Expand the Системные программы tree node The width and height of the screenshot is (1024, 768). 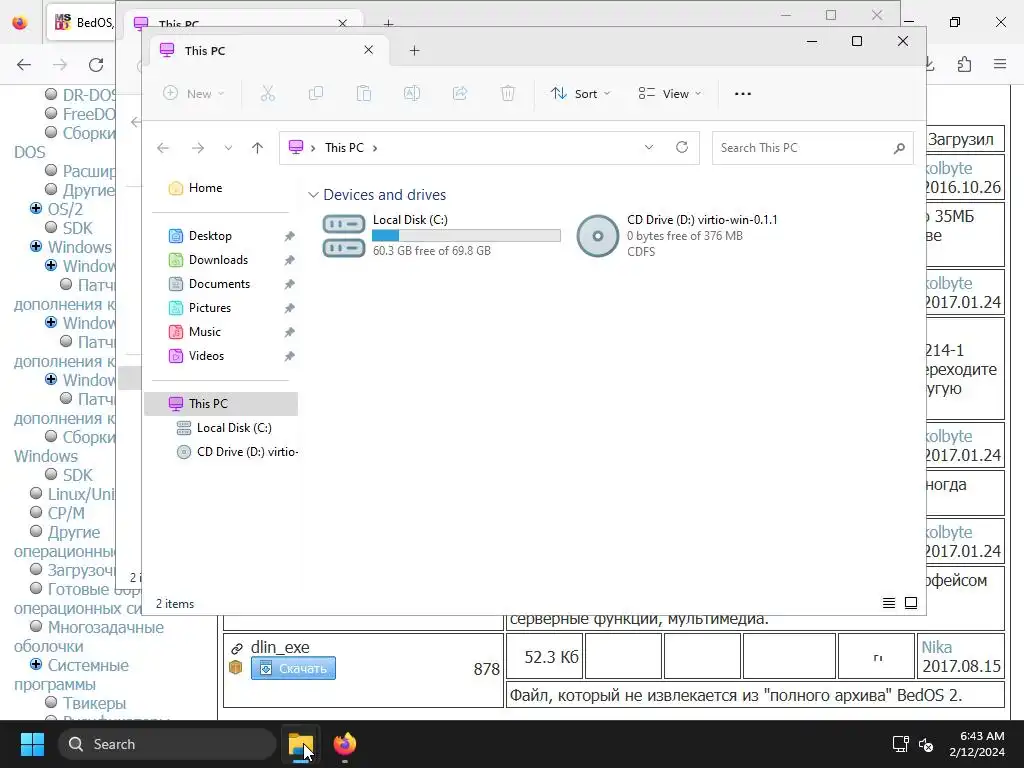point(36,664)
